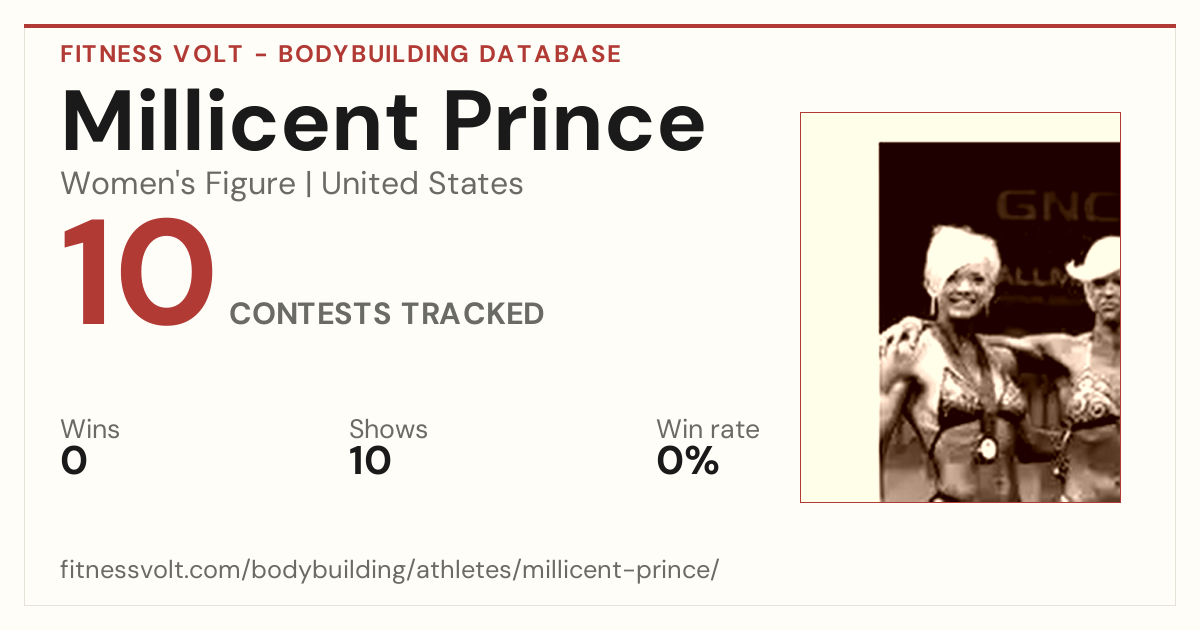The image size is (1200, 630).
Task: Click the word Millicent in the title
Action: (241, 121)
